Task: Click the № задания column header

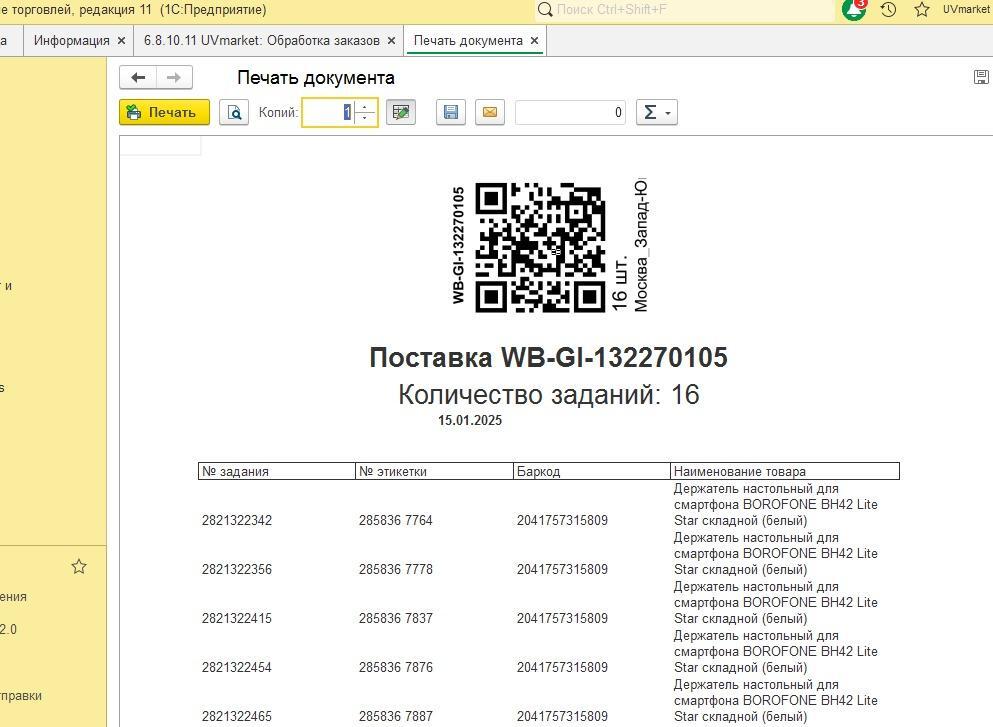Action: 277,471
